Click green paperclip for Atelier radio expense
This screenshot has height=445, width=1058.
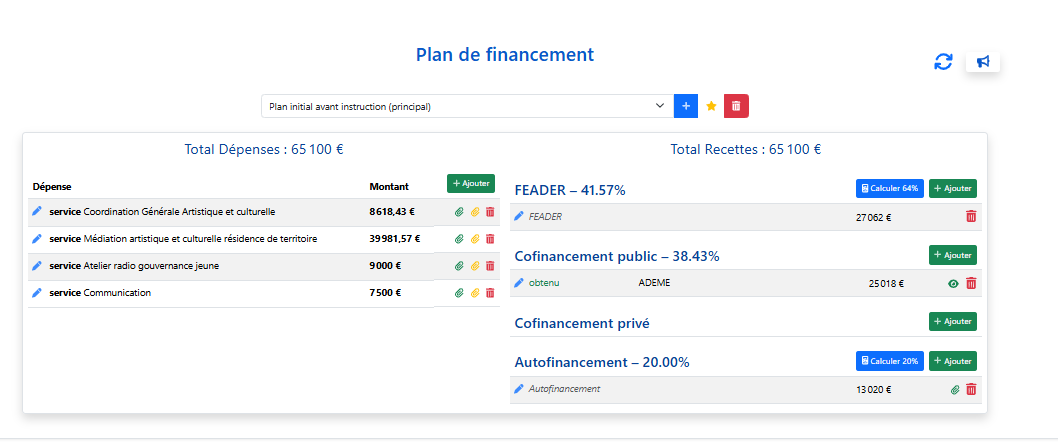click(460, 266)
